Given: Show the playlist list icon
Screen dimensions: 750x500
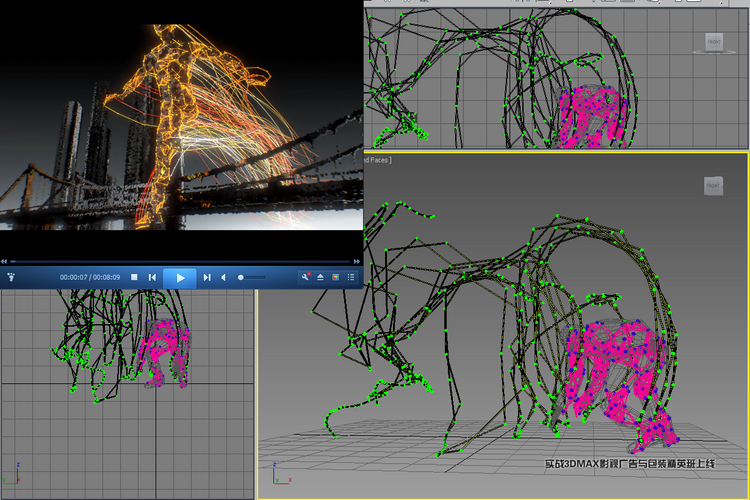Looking at the screenshot, I should pyautogui.click(x=351, y=278).
